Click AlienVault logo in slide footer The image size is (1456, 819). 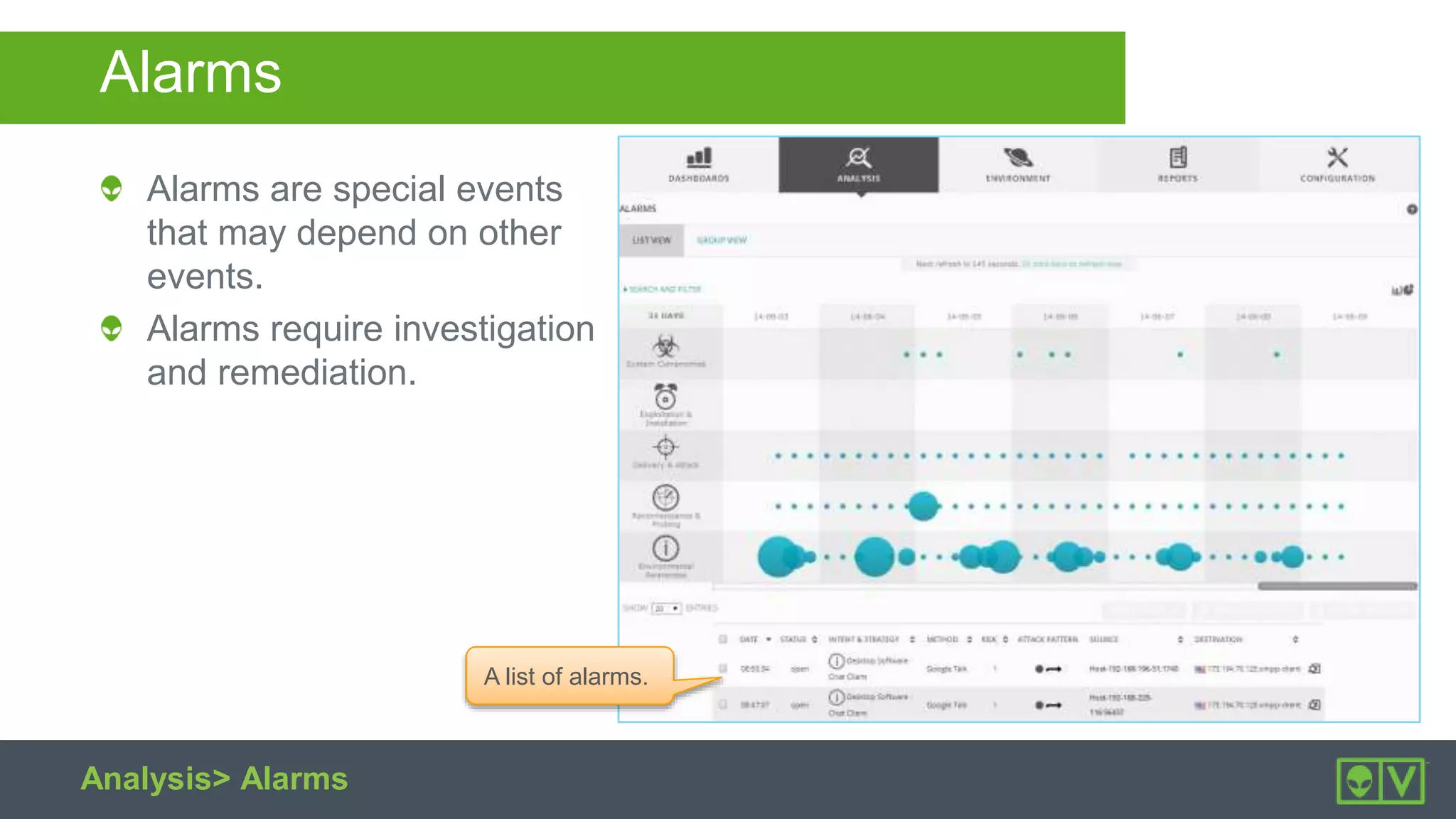[1381, 781]
